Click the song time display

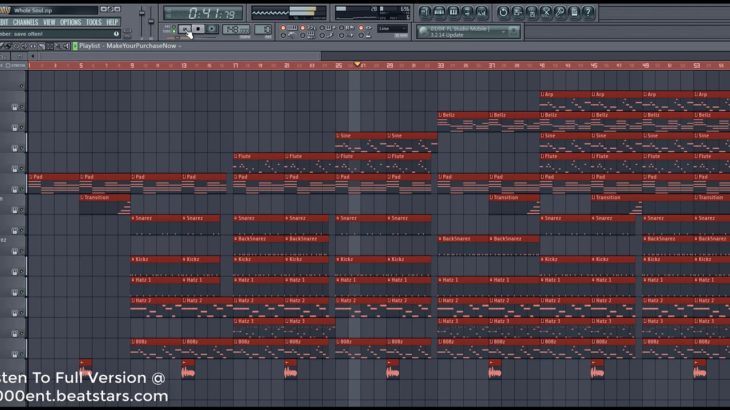click(204, 13)
